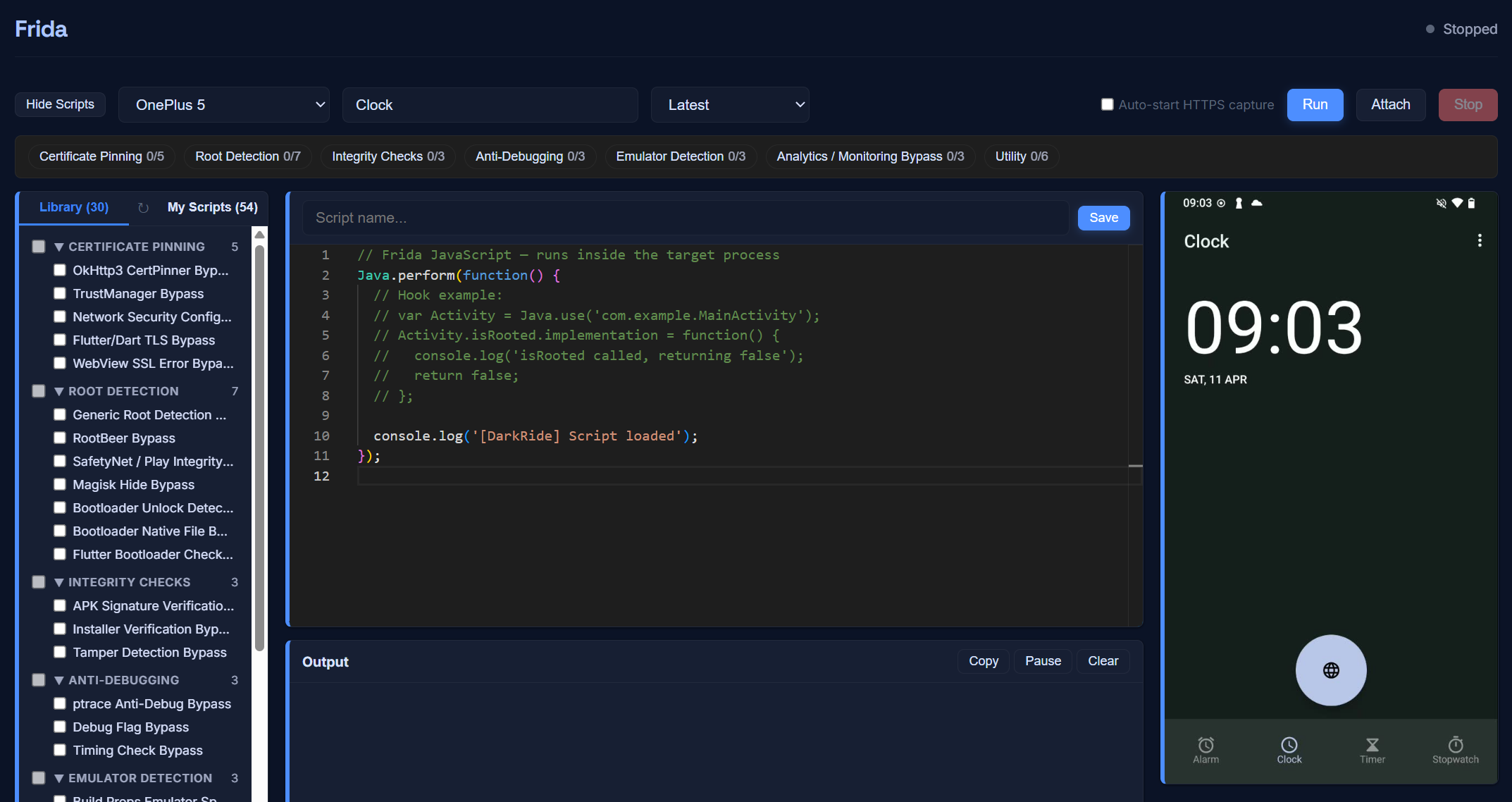Select the Root Detection 0/7 filter chip
The image size is (1512, 802).
click(247, 156)
